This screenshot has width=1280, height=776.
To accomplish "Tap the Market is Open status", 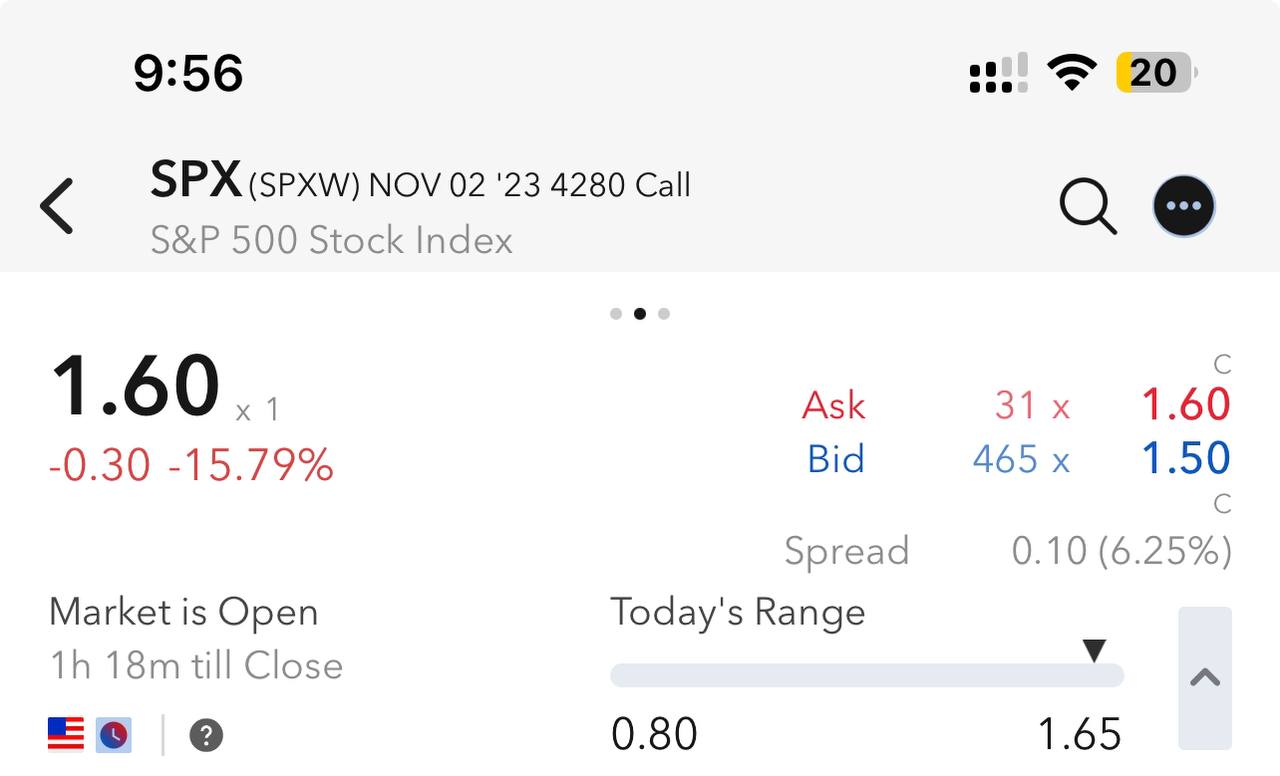I will click(184, 612).
